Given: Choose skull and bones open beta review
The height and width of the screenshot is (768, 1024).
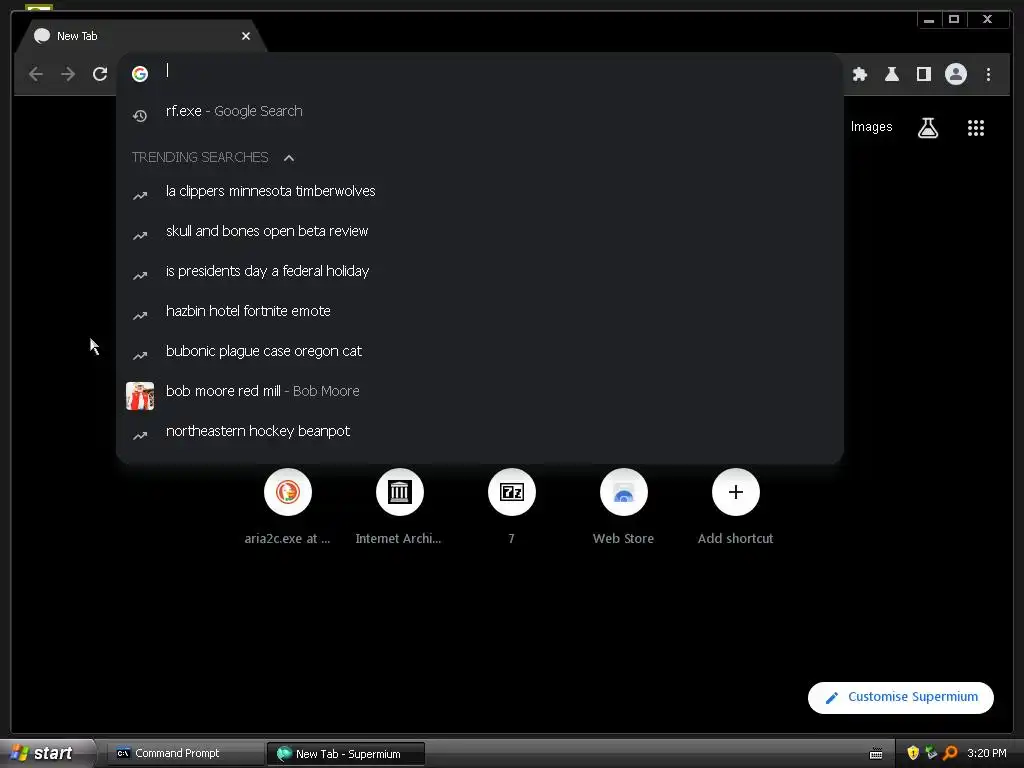Looking at the screenshot, I should point(479,231).
